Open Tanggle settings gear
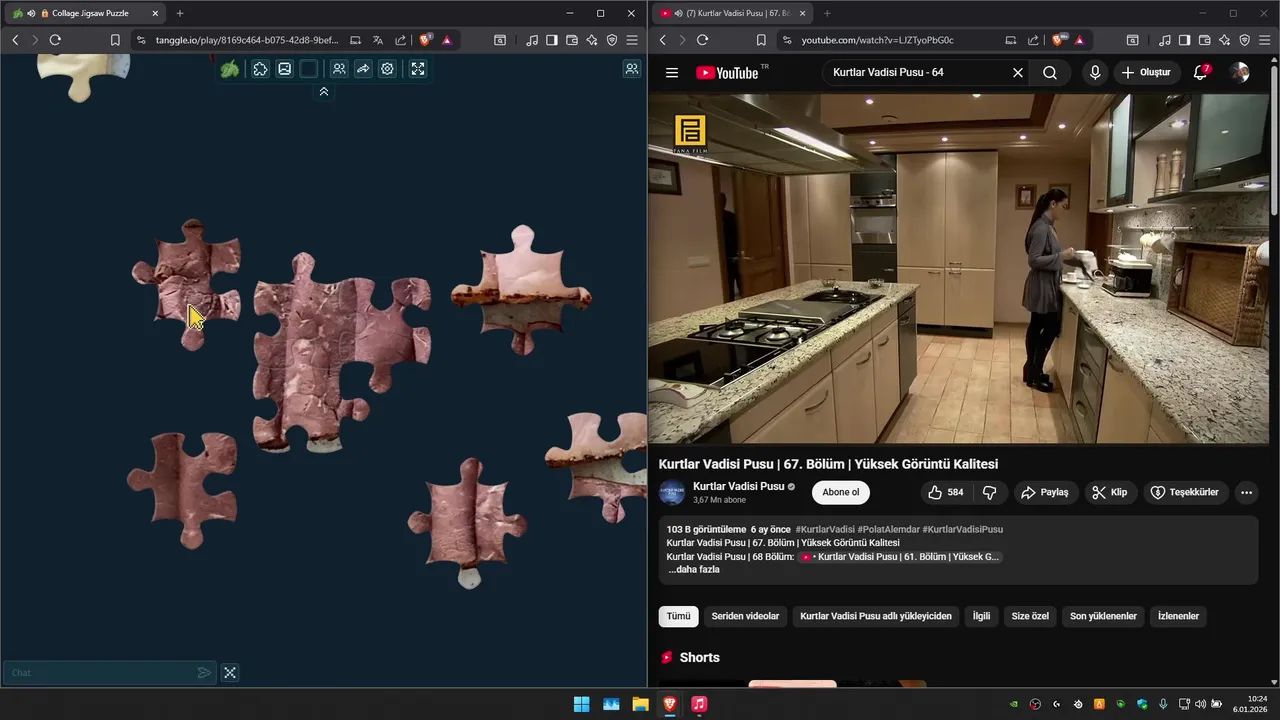 coord(387,69)
